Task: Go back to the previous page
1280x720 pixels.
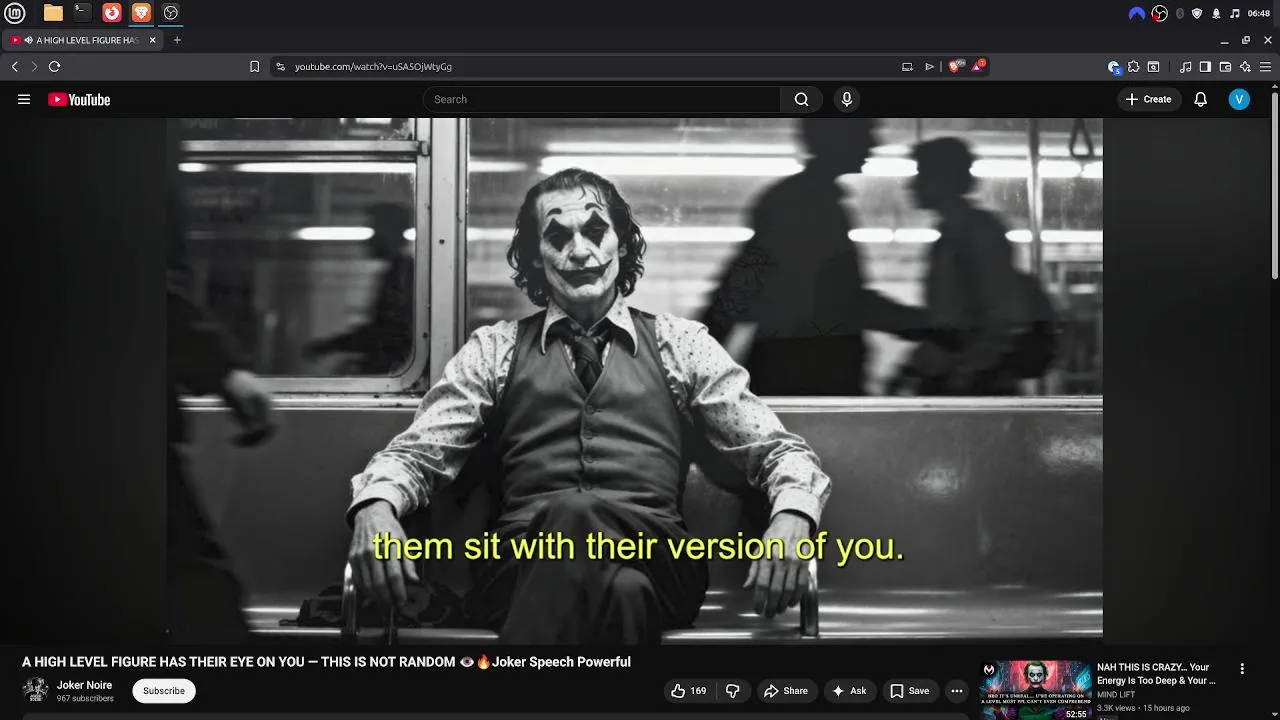Action: 14,67
